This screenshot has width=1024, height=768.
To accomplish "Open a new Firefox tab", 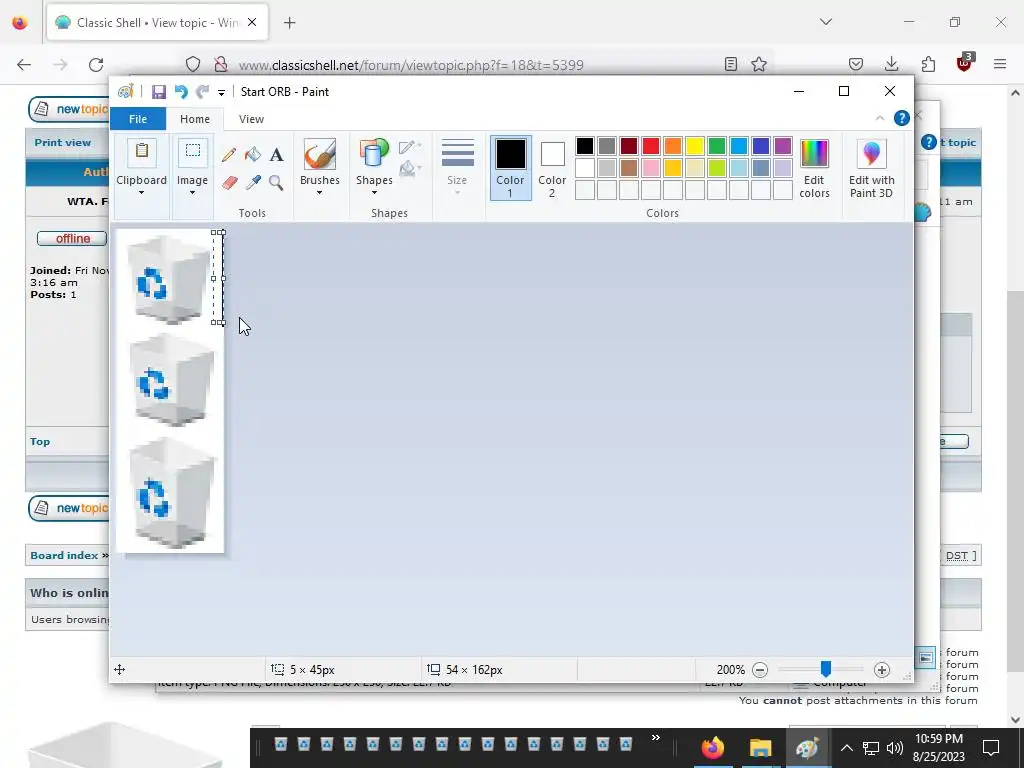I will coord(289,23).
